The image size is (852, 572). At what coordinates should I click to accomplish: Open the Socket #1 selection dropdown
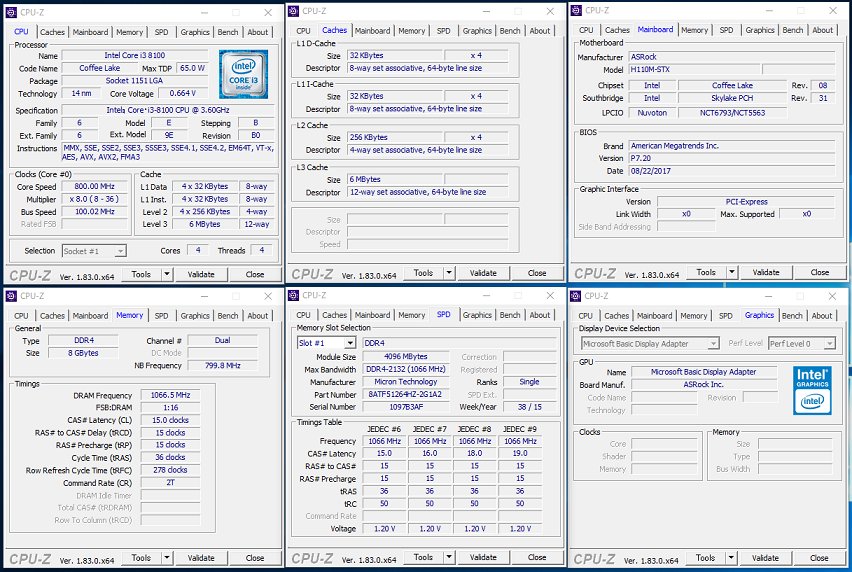[x=121, y=251]
